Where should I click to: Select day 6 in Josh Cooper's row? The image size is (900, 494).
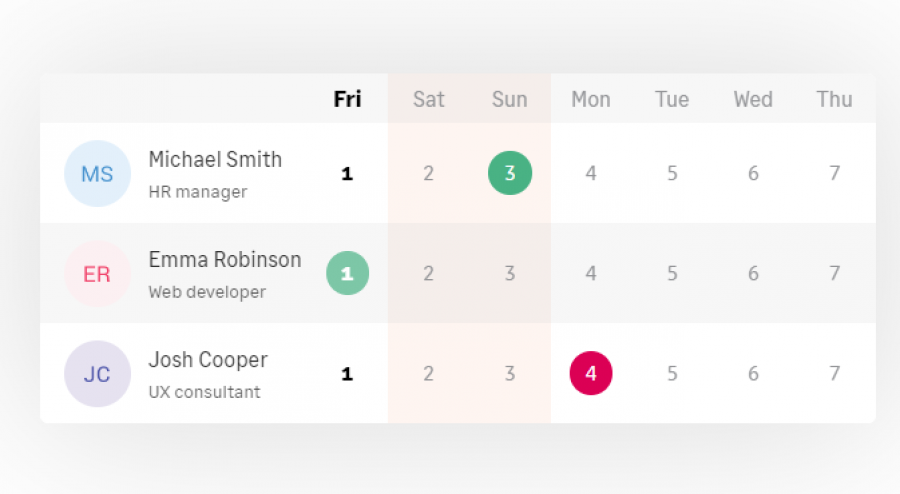click(753, 374)
